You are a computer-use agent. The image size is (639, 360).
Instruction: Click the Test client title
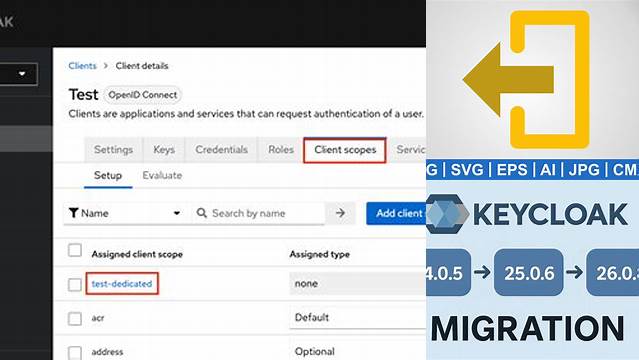(83, 95)
